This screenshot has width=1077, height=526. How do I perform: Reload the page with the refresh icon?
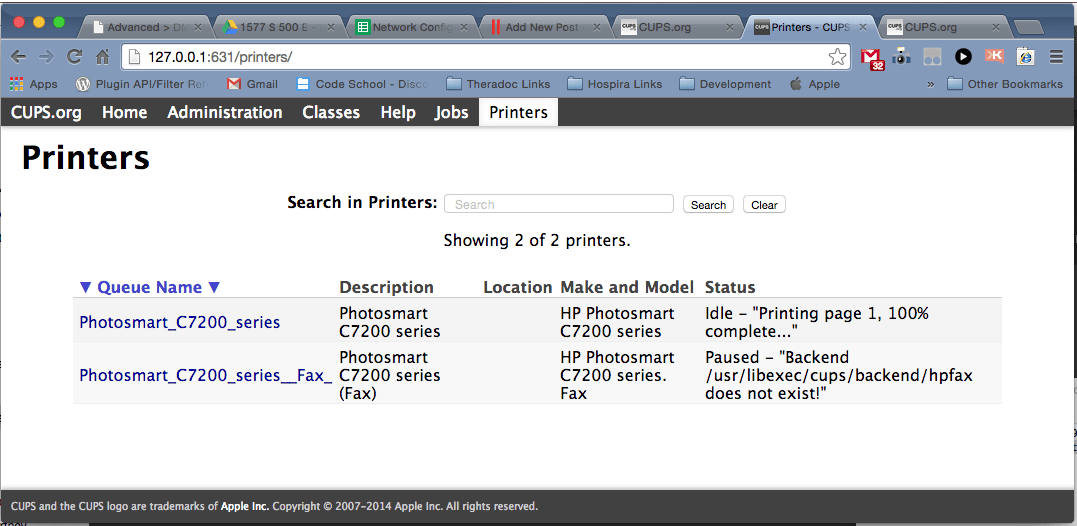tap(74, 57)
